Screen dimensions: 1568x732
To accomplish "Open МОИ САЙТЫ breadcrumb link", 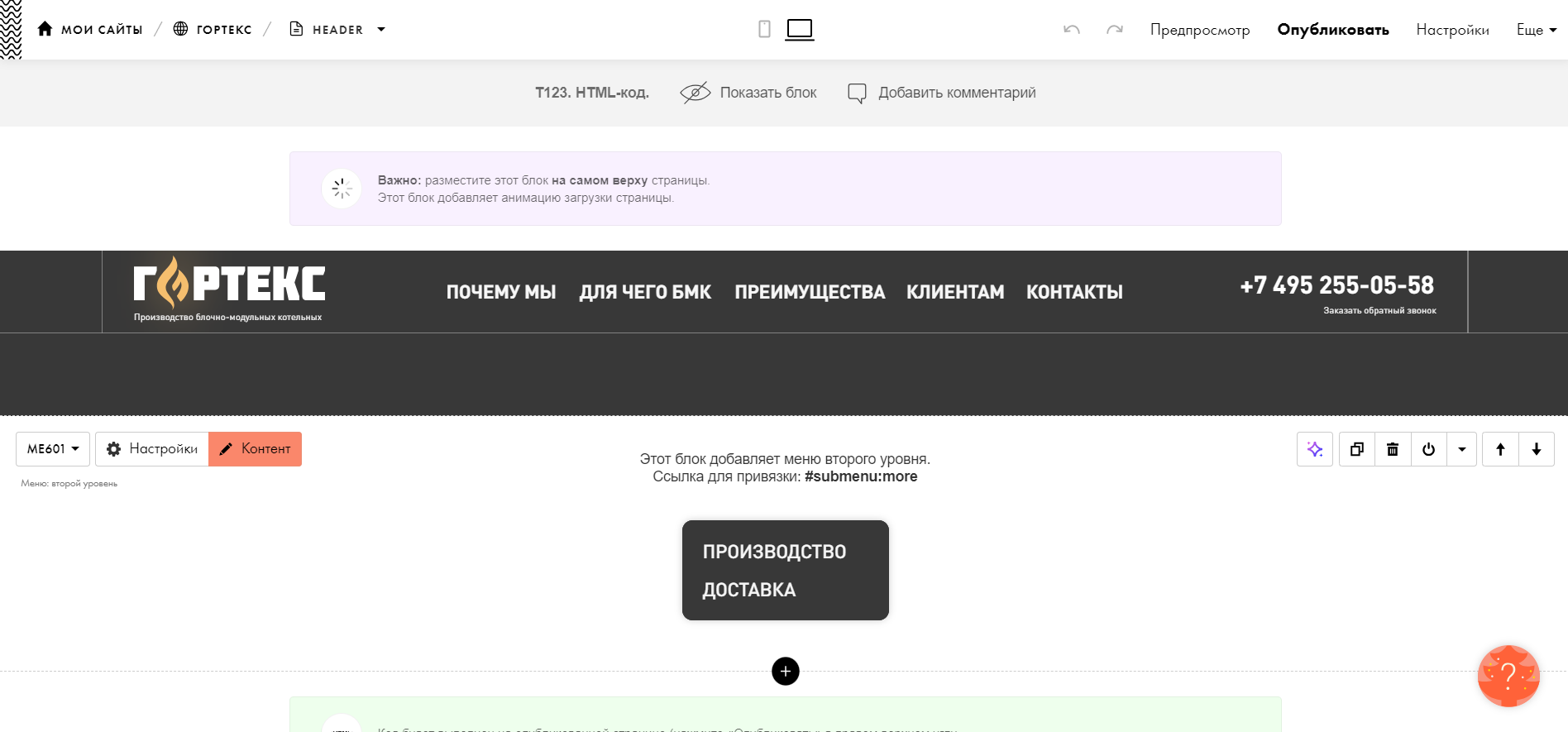I will pyautogui.click(x=102, y=30).
